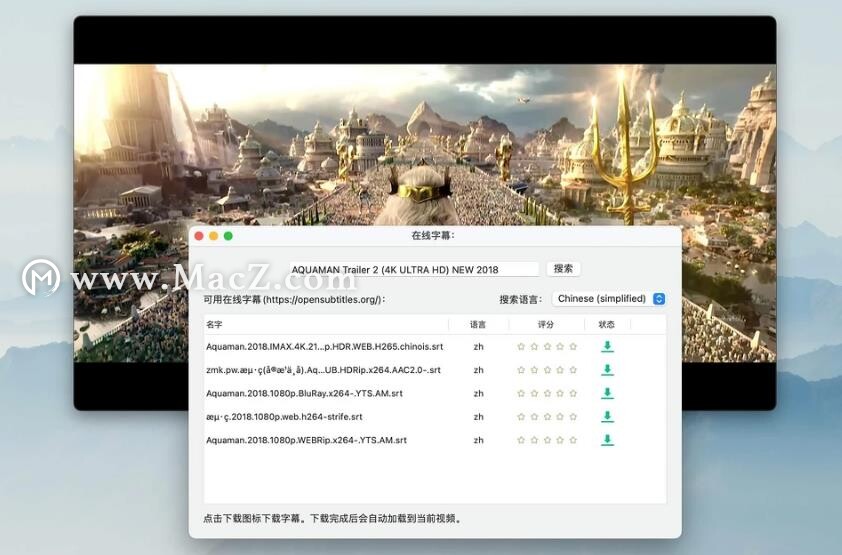This screenshot has height=555, width=842.
Task: Click rating stars of WEBRip.x264 row
Action: [547, 440]
